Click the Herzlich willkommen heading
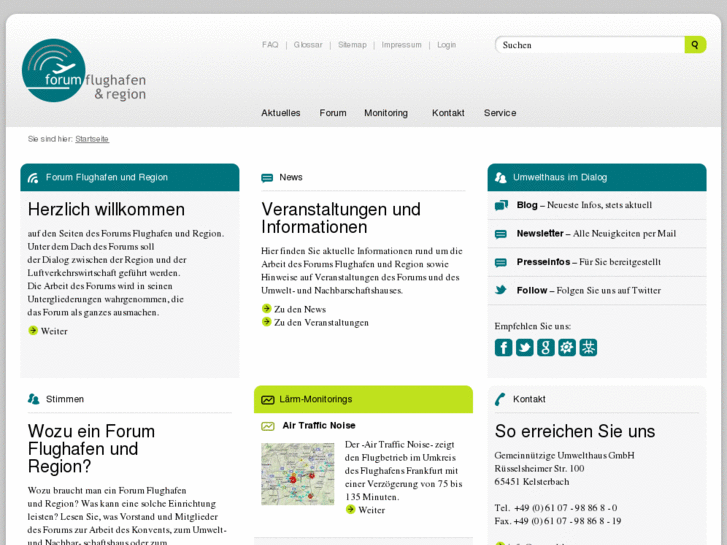Screen dimensions: 727x545 106,209
